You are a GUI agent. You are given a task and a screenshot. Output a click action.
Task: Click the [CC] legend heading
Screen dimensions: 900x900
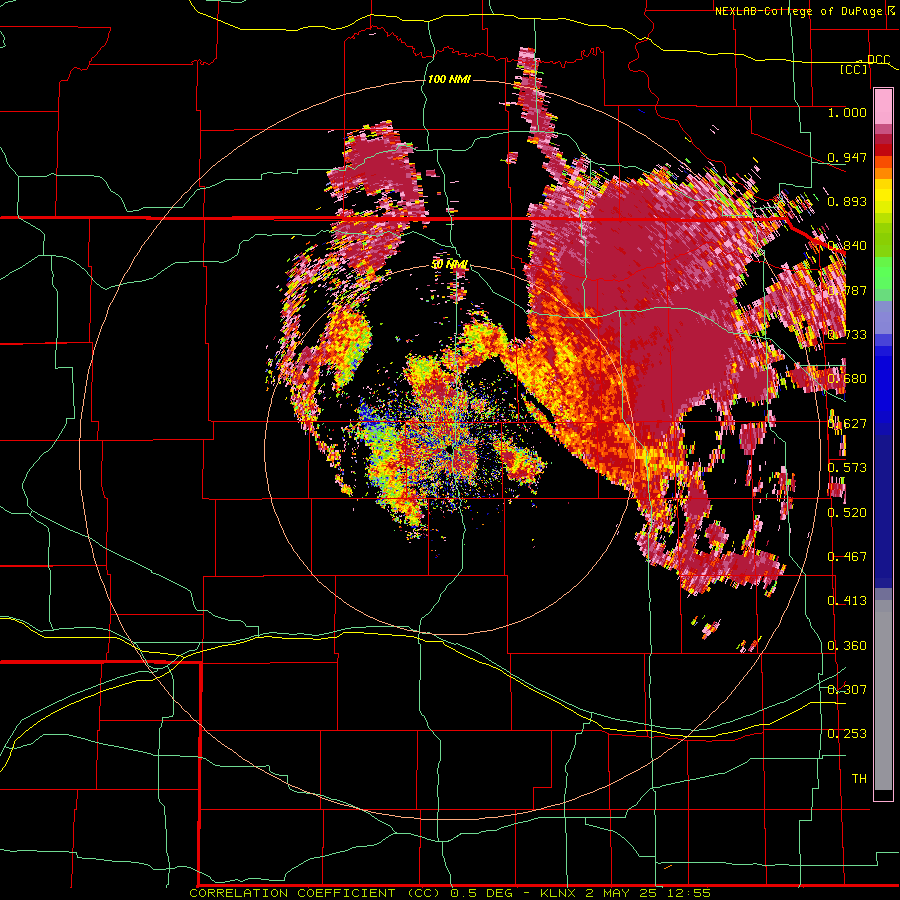pyautogui.click(x=854, y=69)
